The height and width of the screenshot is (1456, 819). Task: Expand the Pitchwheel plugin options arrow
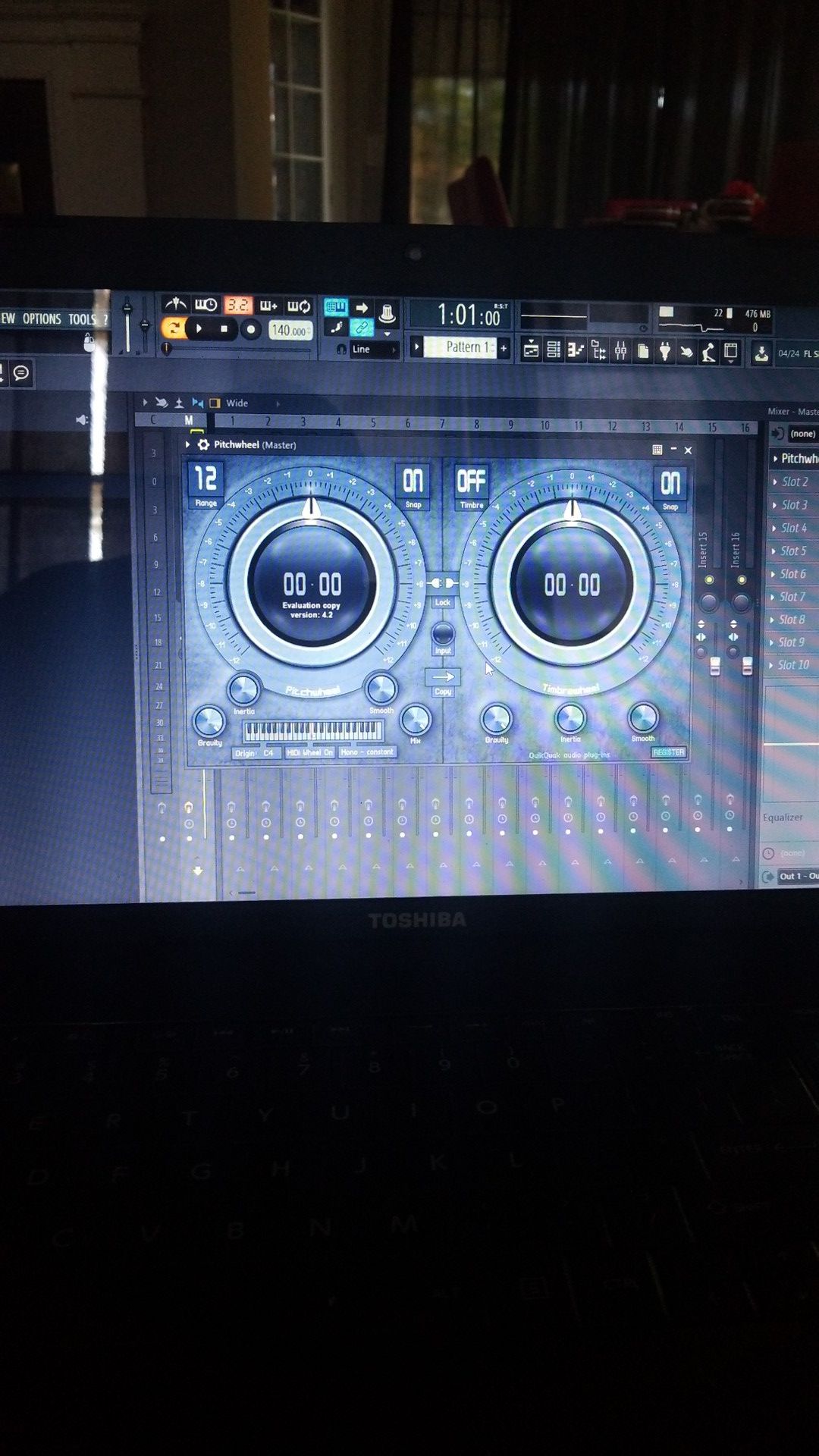point(187,444)
